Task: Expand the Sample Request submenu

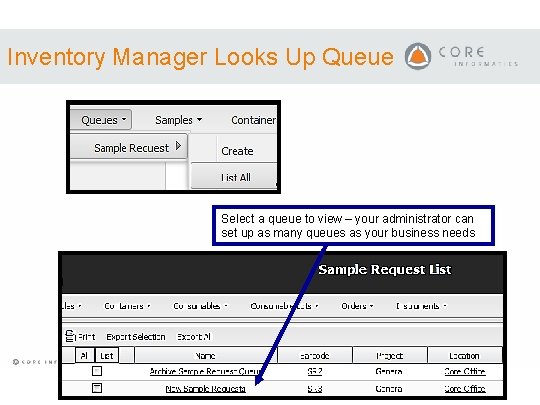Action: [x=129, y=148]
